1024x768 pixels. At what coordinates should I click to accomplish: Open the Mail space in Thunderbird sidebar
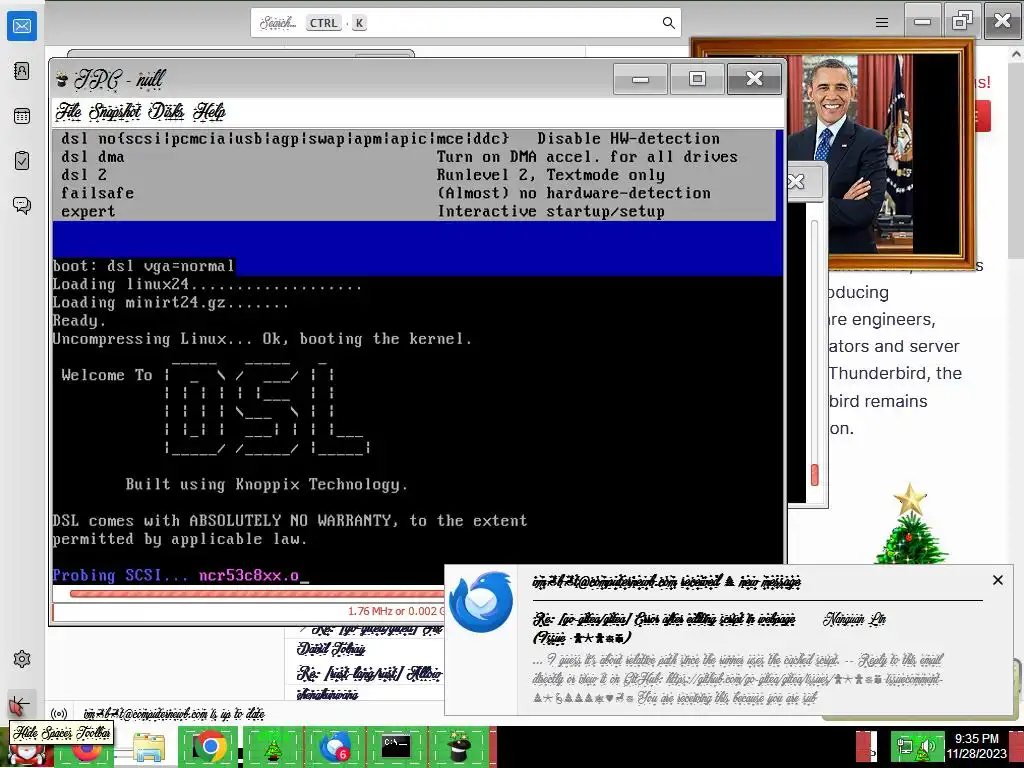22,26
